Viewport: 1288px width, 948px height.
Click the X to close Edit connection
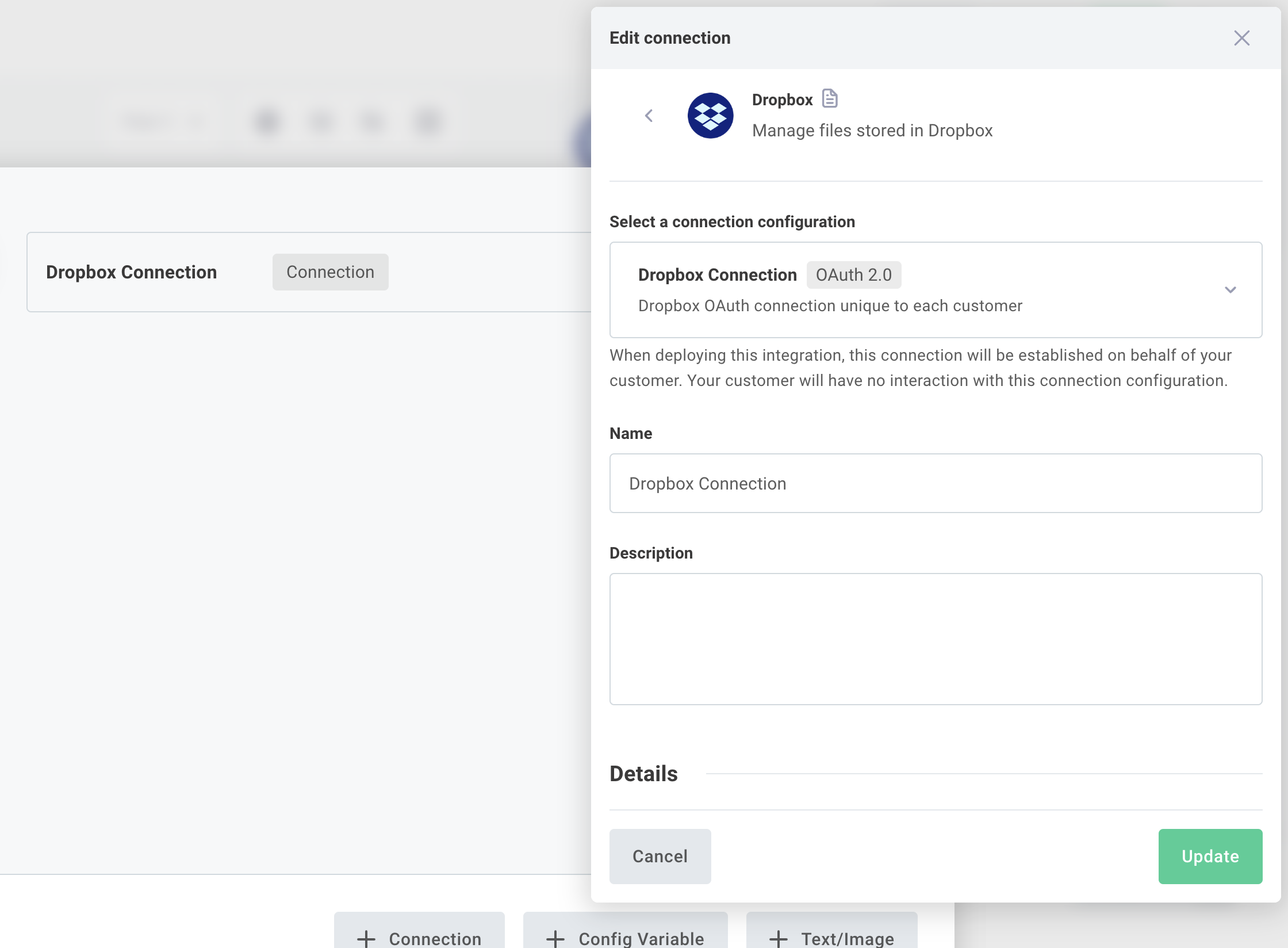(x=1241, y=38)
